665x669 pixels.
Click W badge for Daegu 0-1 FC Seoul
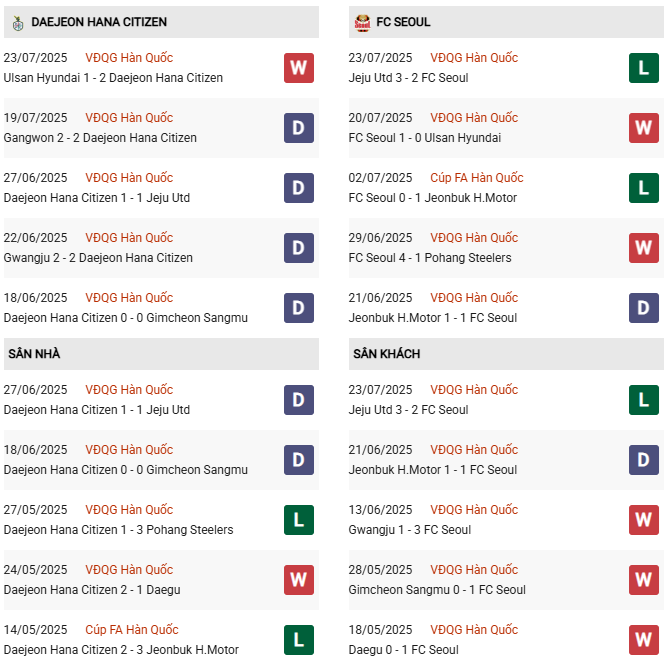point(643,640)
